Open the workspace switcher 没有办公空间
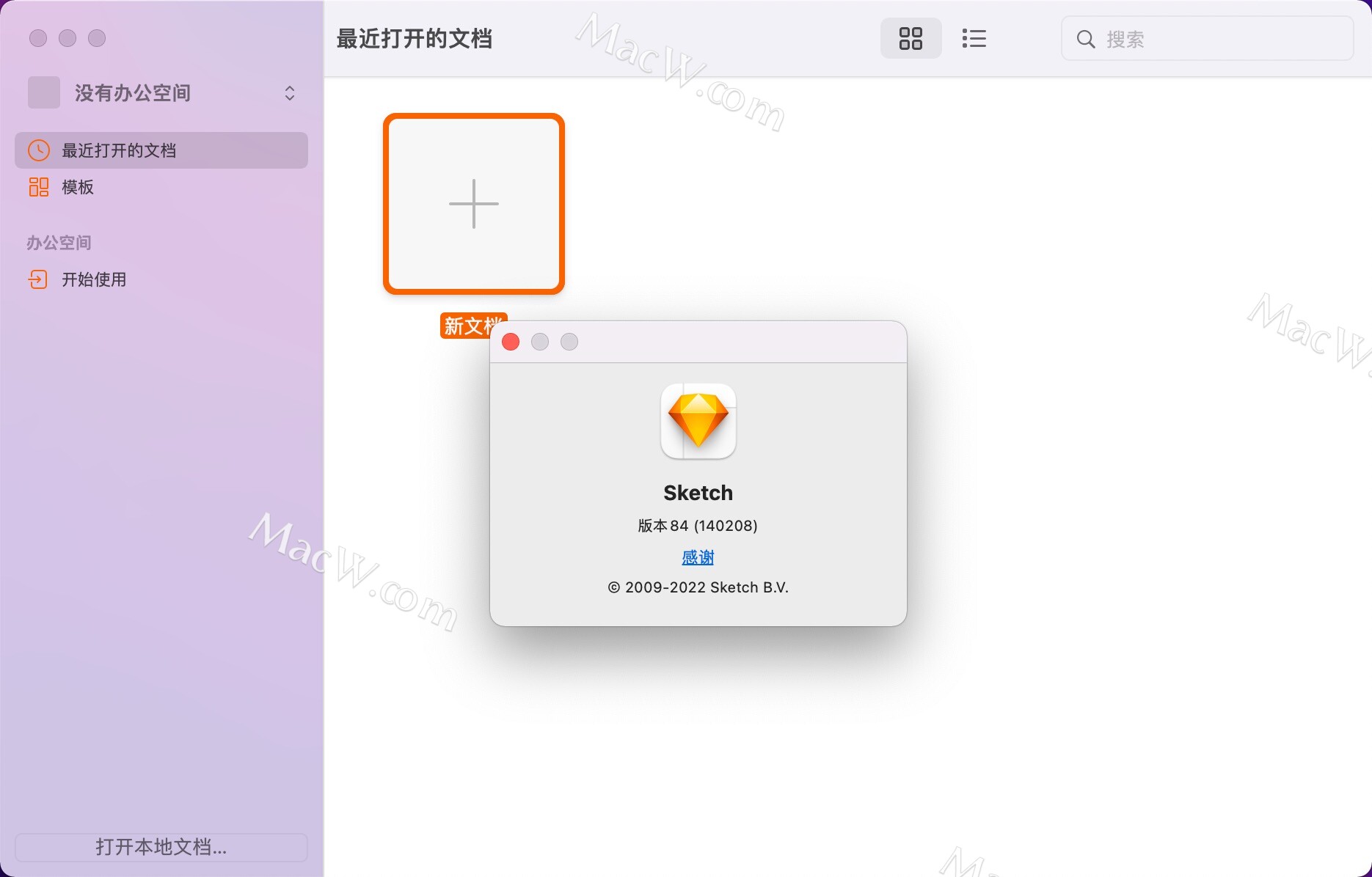This screenshot has width=1372, height=877. pyautogui.click(x=161, y=93)
